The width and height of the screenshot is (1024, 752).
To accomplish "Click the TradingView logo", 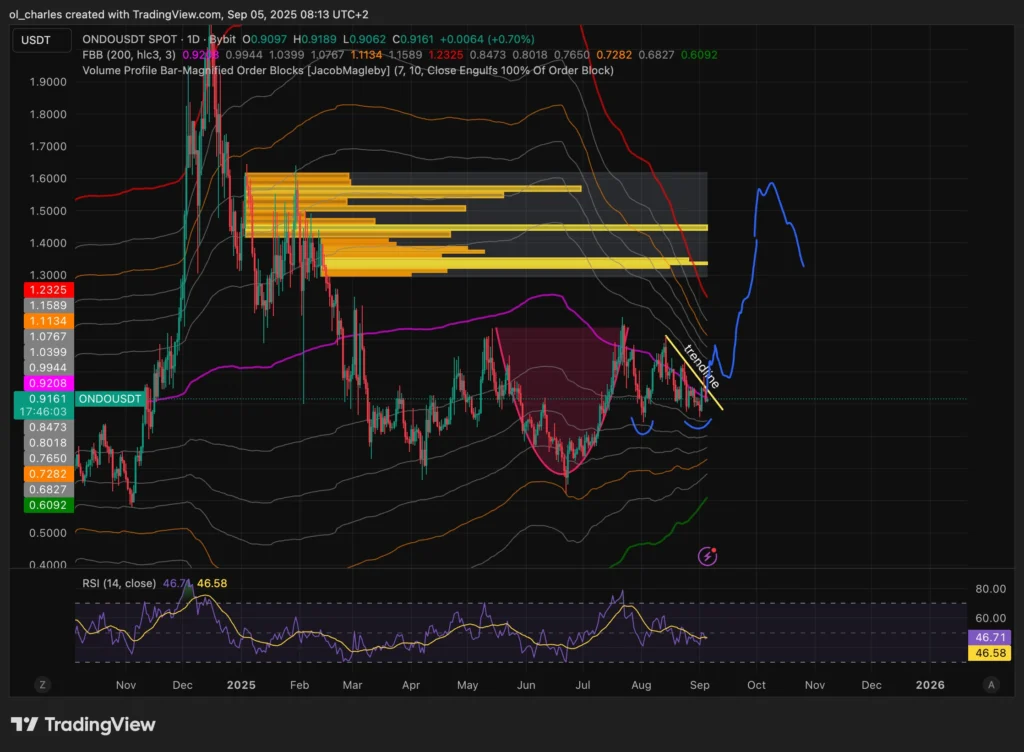I will [x=83, y=724].
